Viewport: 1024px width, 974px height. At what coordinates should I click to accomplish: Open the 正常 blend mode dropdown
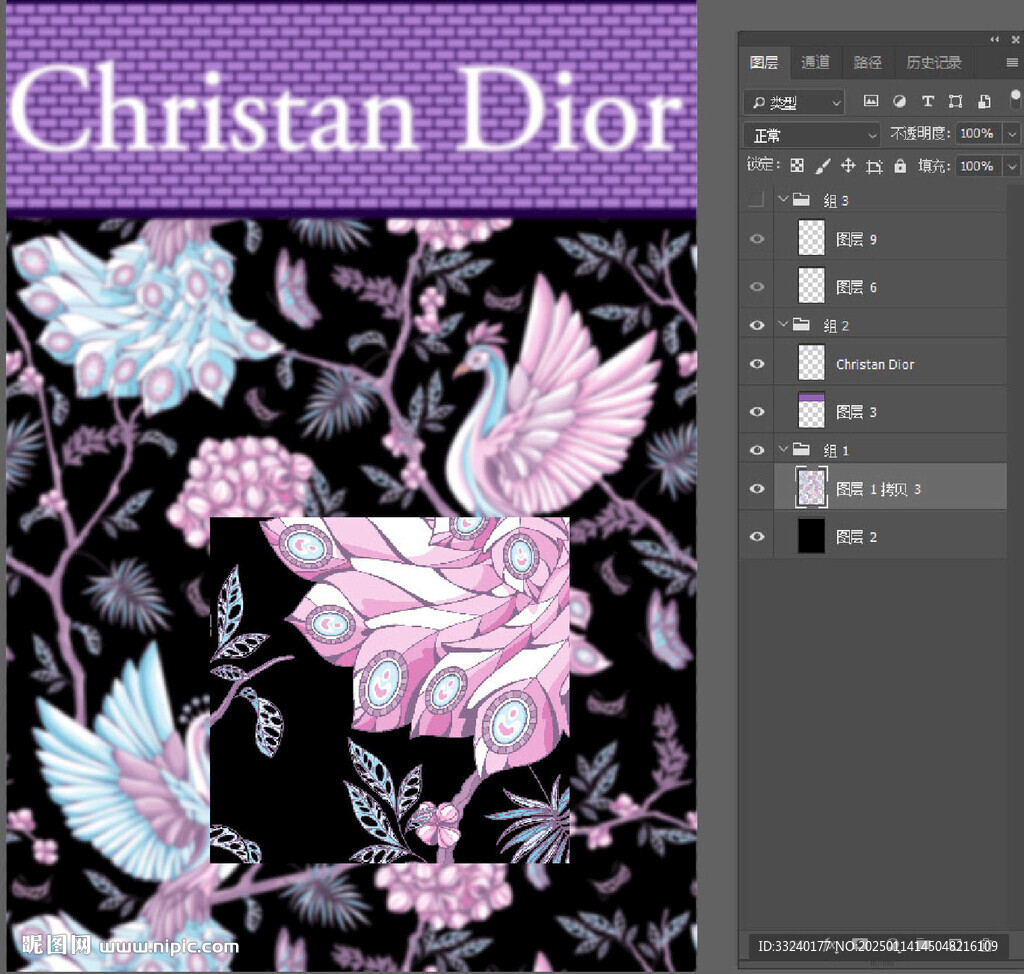click(811, 134)
